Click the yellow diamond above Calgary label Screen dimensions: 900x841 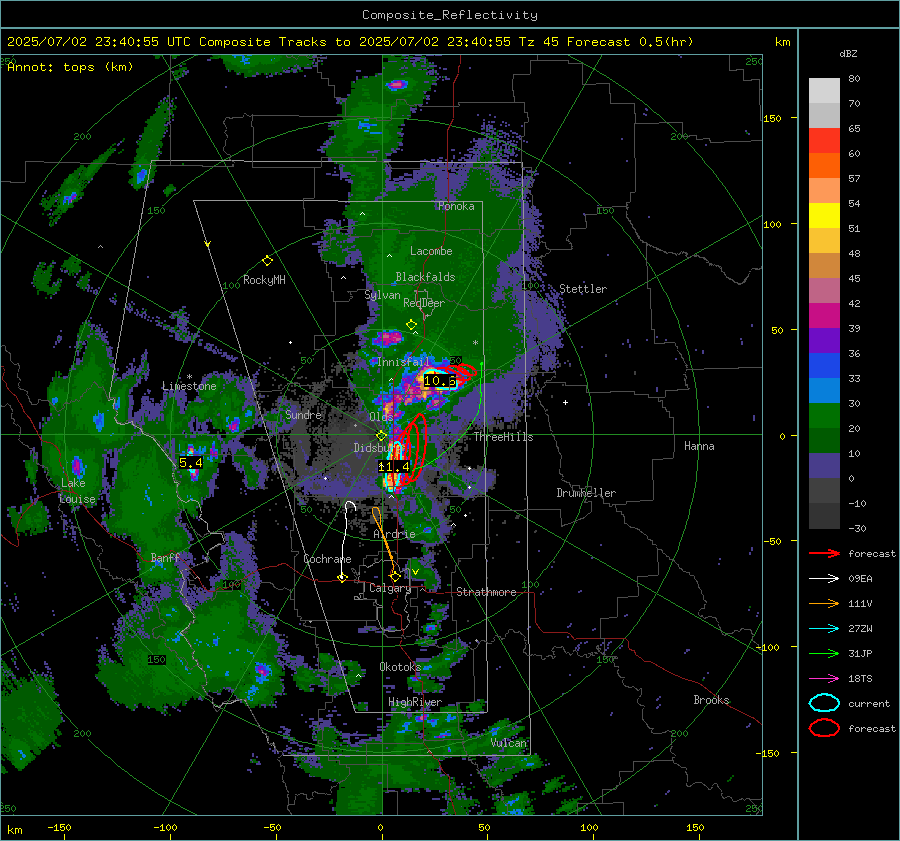click(x=394, y=576)
